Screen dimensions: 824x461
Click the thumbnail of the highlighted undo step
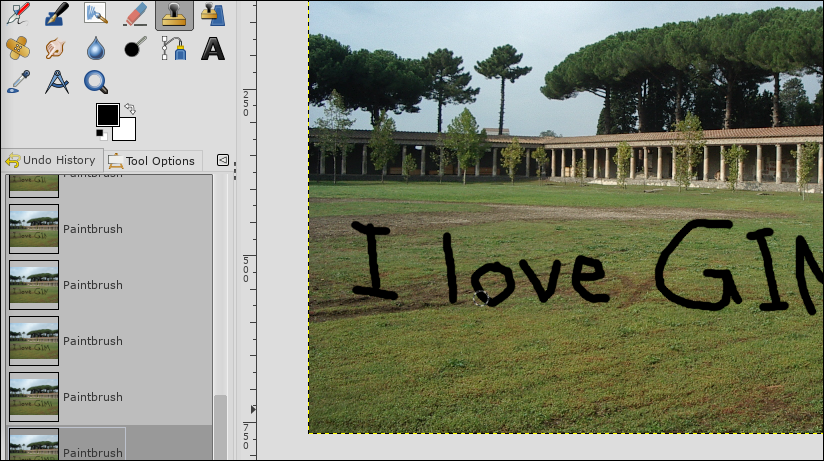tap(34, 445)
